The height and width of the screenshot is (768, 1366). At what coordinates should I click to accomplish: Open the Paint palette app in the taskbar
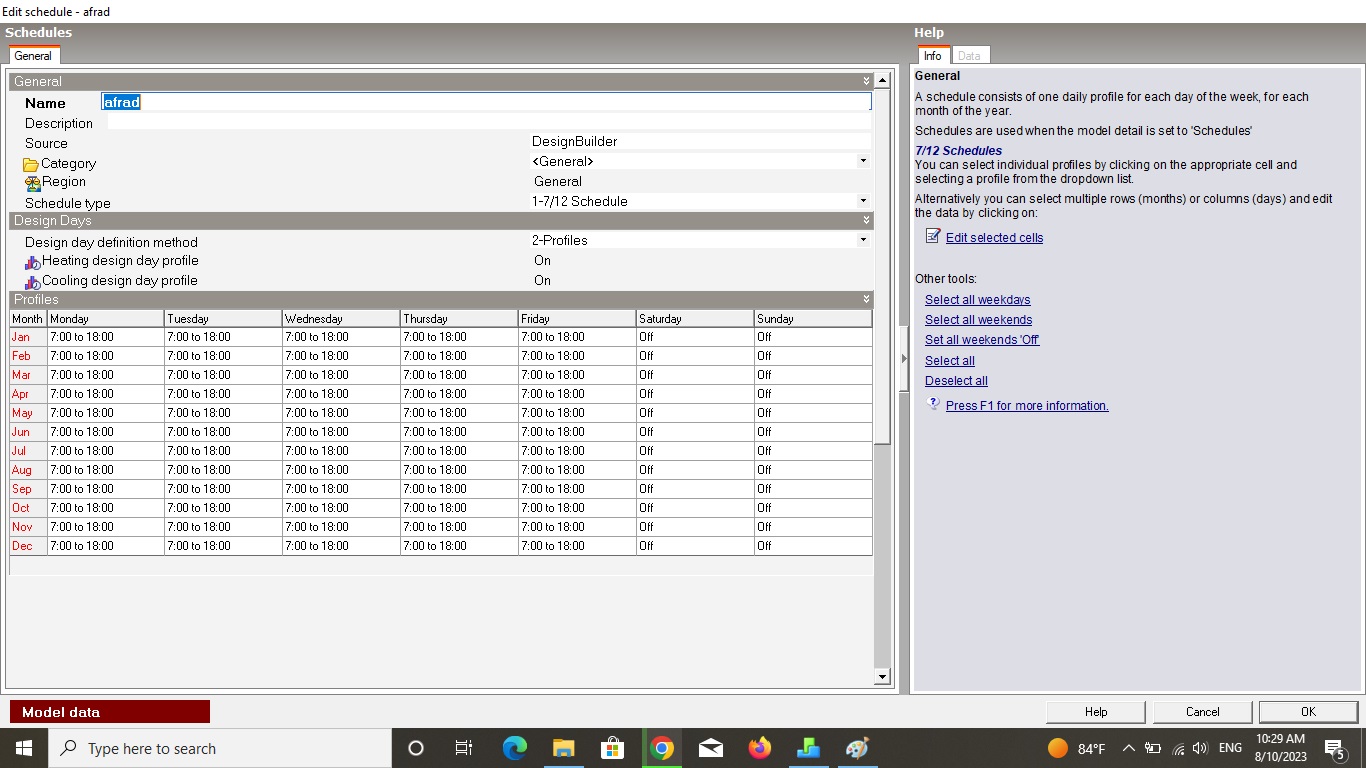[x=858, y=748]
